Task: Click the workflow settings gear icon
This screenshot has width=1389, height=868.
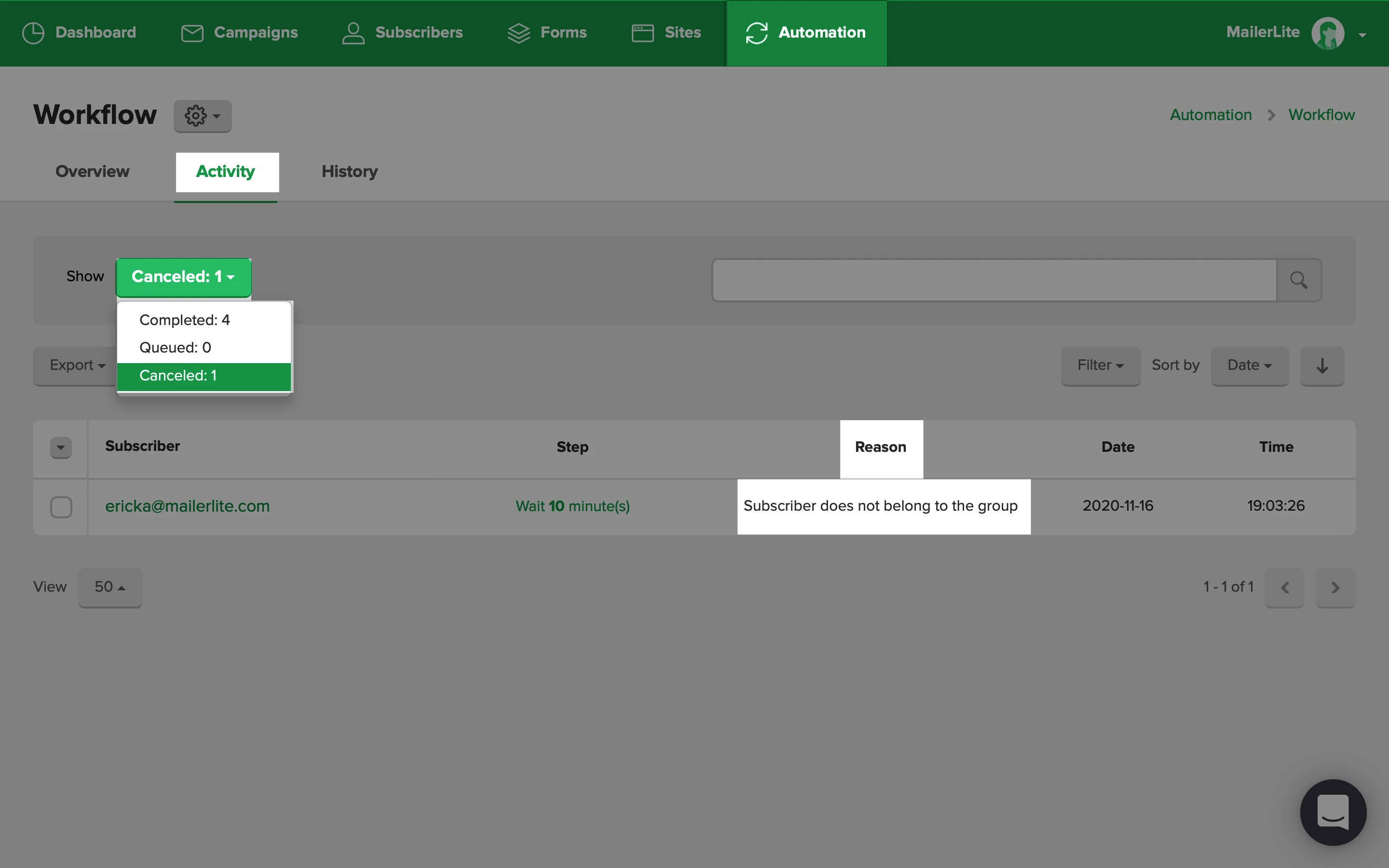Action: [x=202, y=116]
